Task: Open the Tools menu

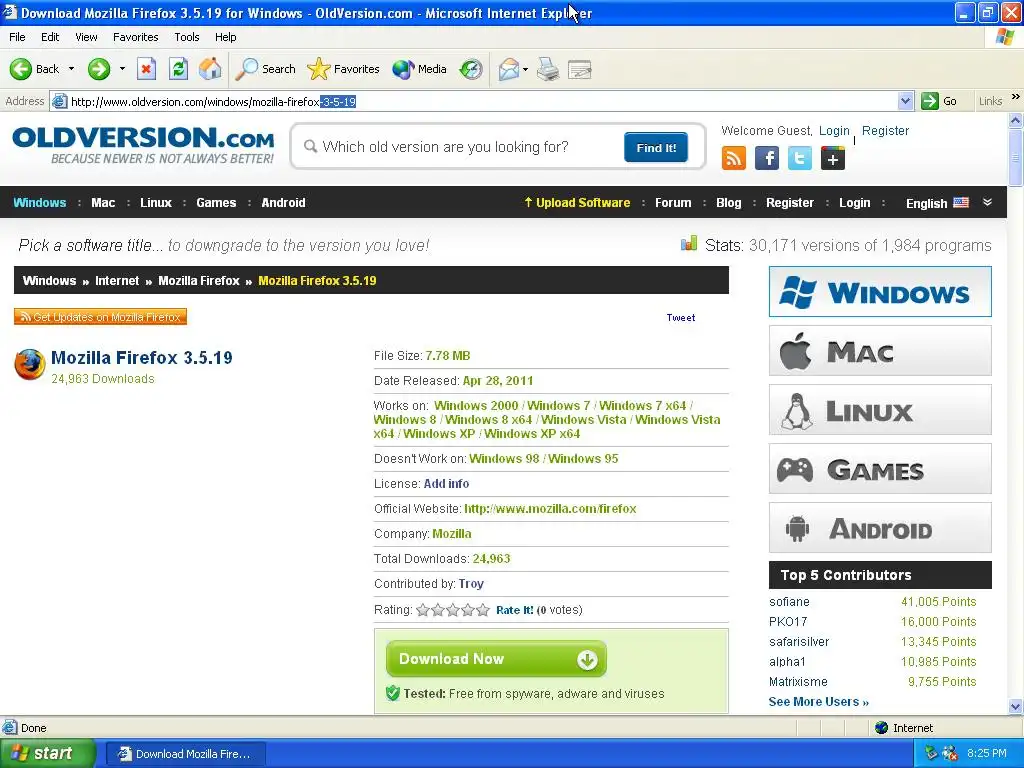Action: coord(187,37)
